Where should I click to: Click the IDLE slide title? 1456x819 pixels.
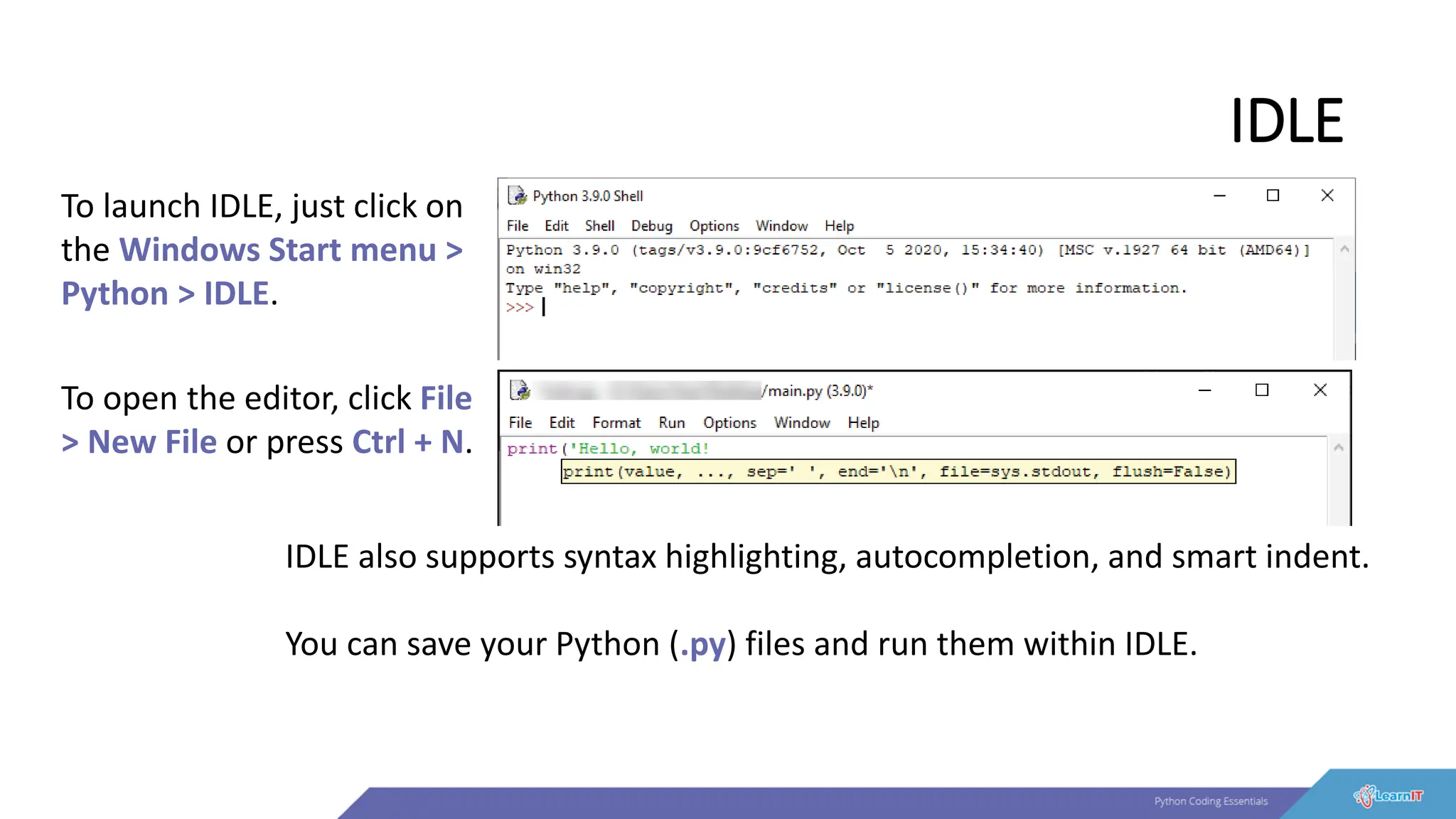pos(1287,121)
